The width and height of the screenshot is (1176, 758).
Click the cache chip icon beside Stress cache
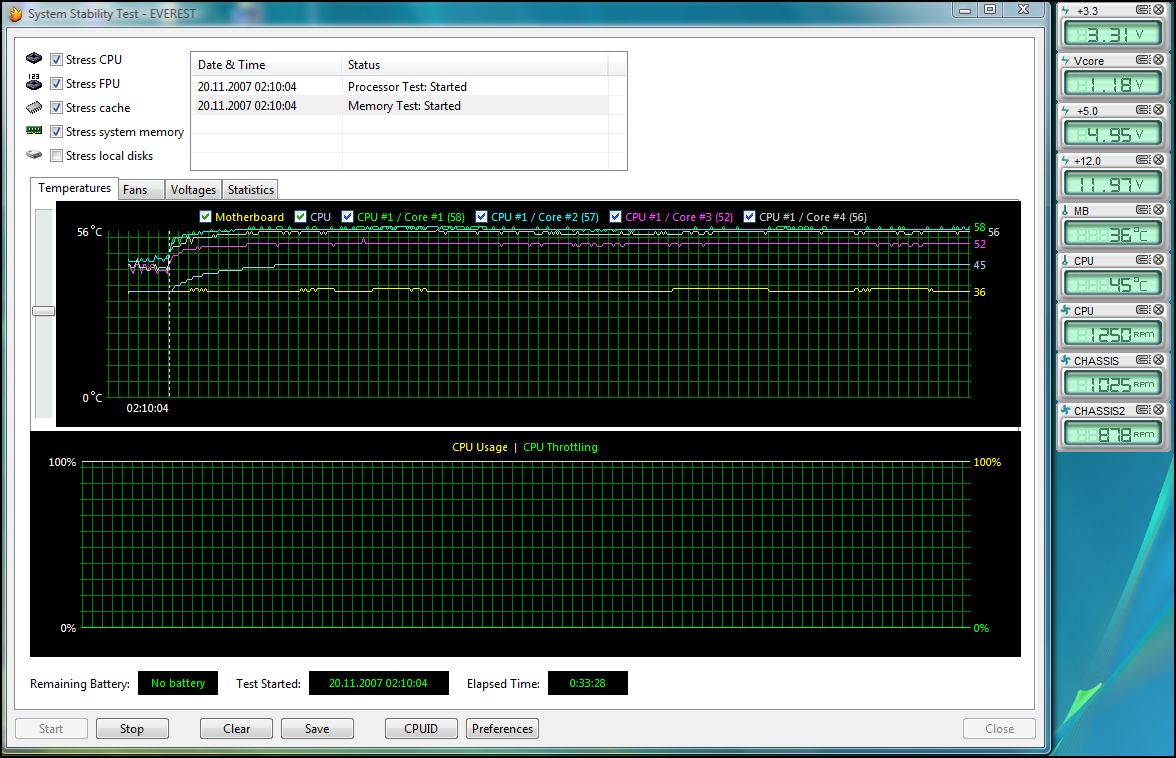[34, 107]
